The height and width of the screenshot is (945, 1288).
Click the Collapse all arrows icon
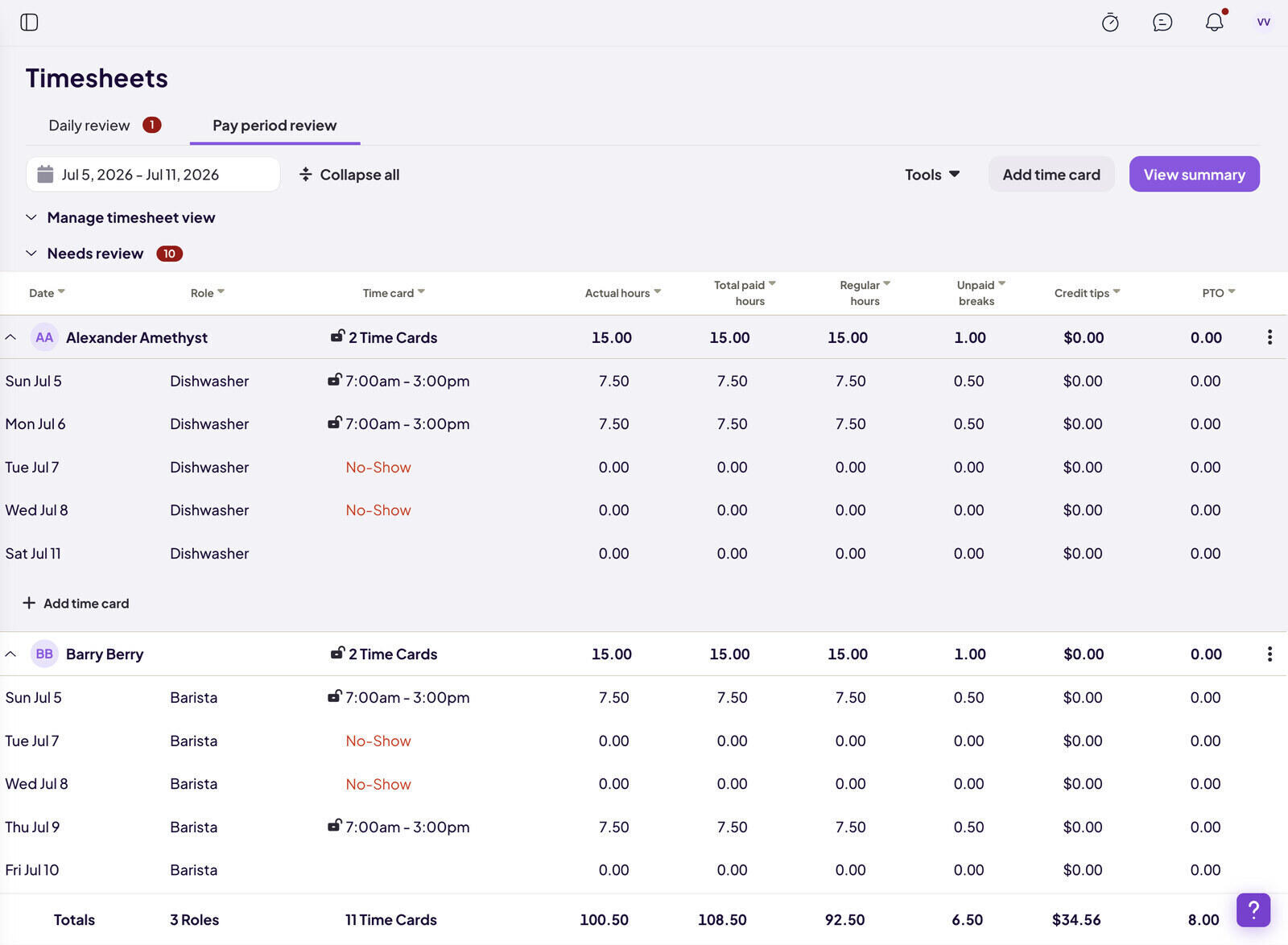305,175
